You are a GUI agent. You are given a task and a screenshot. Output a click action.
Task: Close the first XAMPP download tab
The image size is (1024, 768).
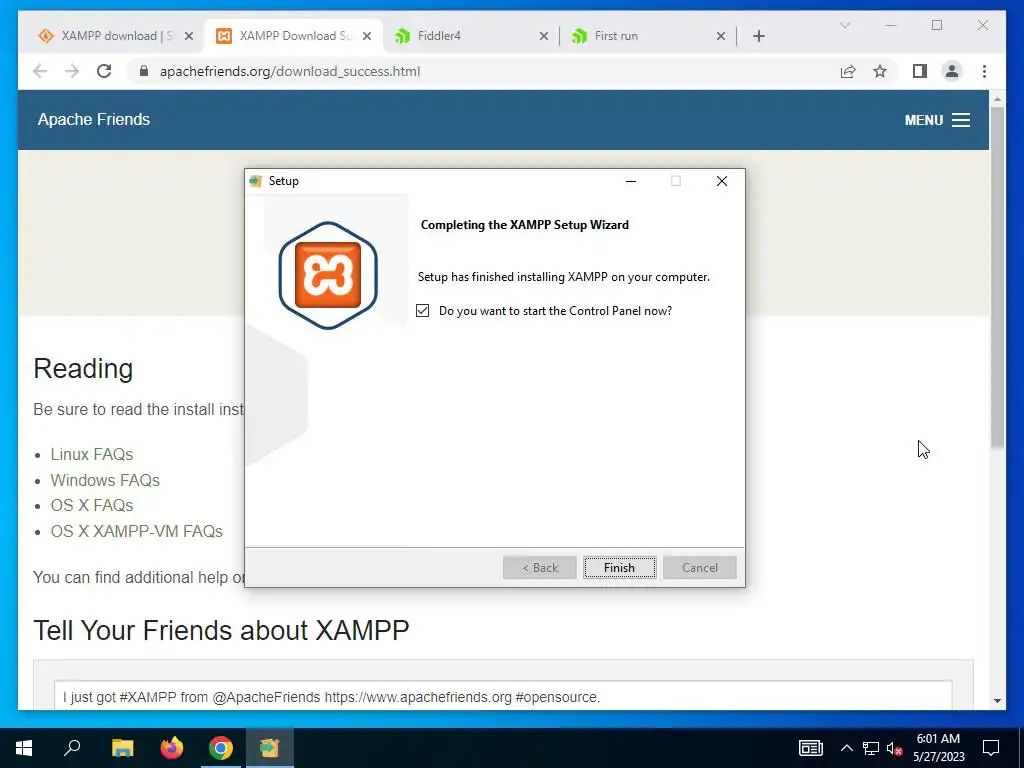click(189, 37)
